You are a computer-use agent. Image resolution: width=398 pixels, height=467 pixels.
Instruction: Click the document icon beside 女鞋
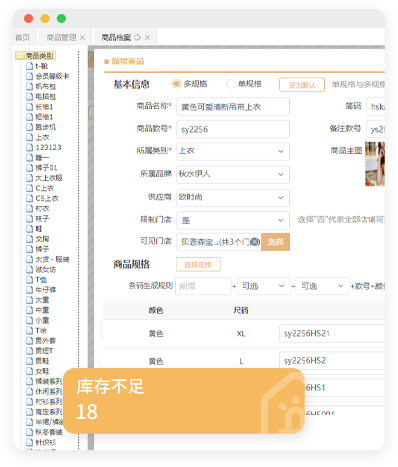(x=29, y=371)
